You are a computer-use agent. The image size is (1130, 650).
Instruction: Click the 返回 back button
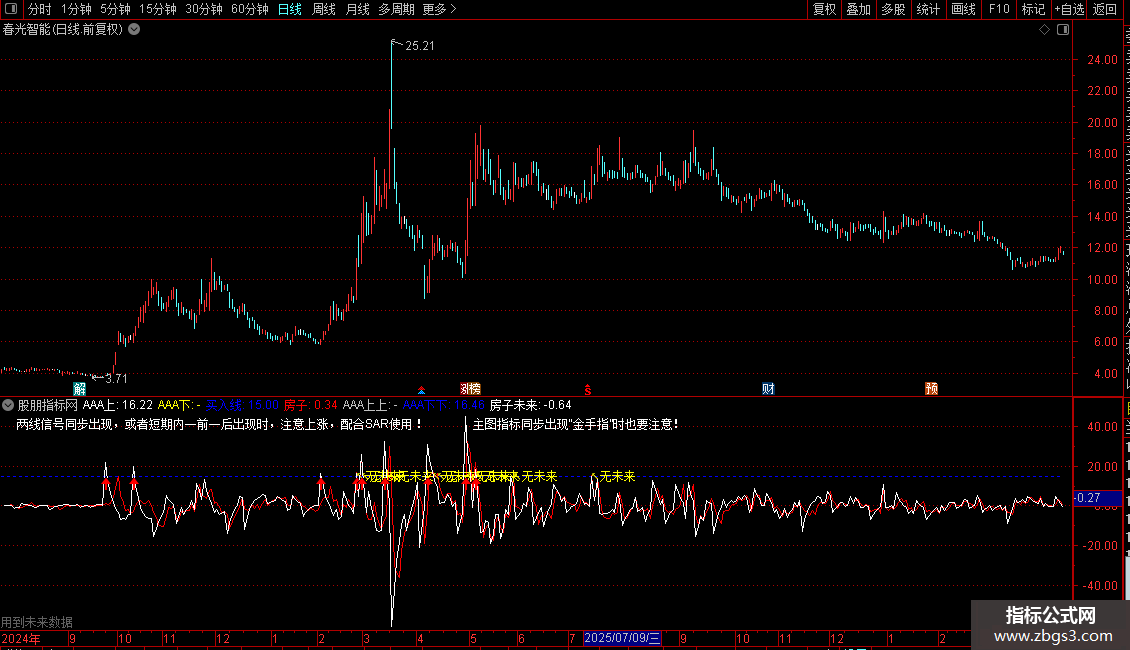(x=1105, y=9)
